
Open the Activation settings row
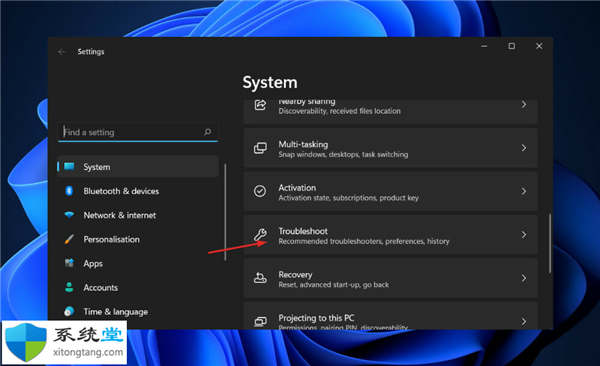coord(391,191)
